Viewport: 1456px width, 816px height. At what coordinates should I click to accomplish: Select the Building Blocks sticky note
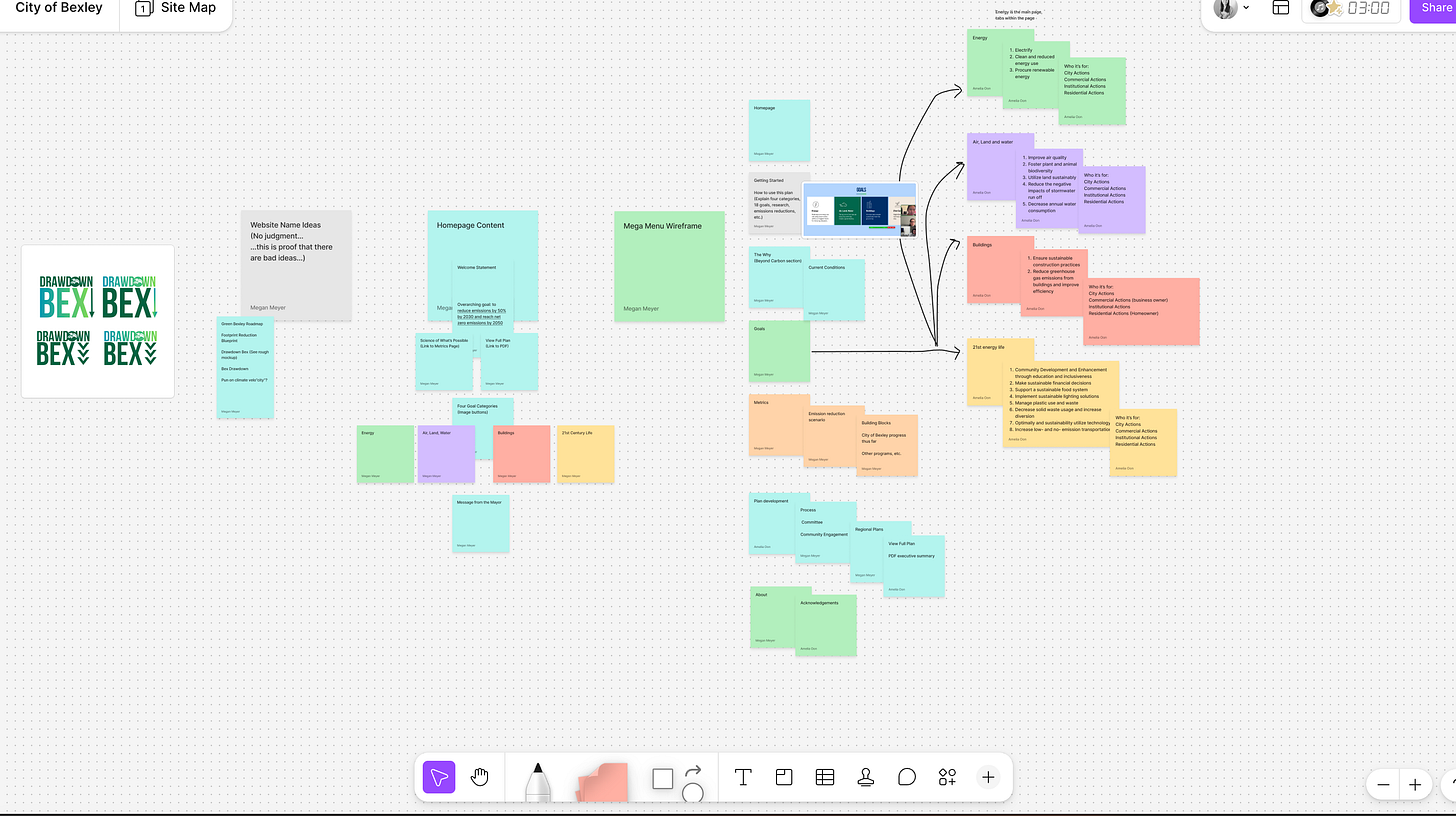coord(887,445)
